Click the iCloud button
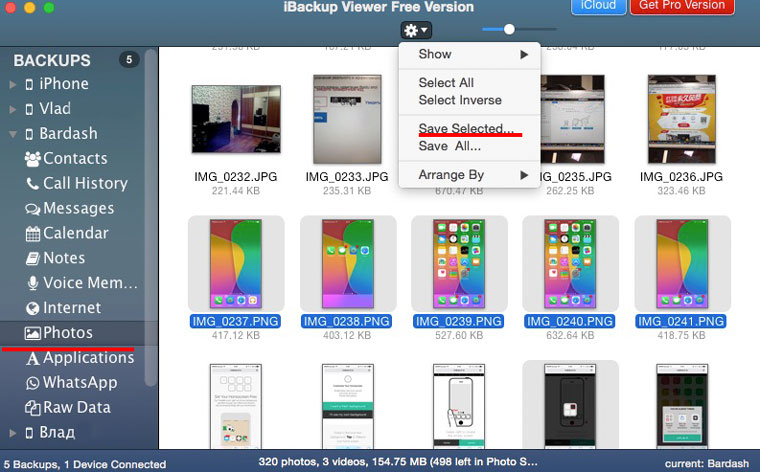The width and height of the screenshot is (760, 472). 598,6
